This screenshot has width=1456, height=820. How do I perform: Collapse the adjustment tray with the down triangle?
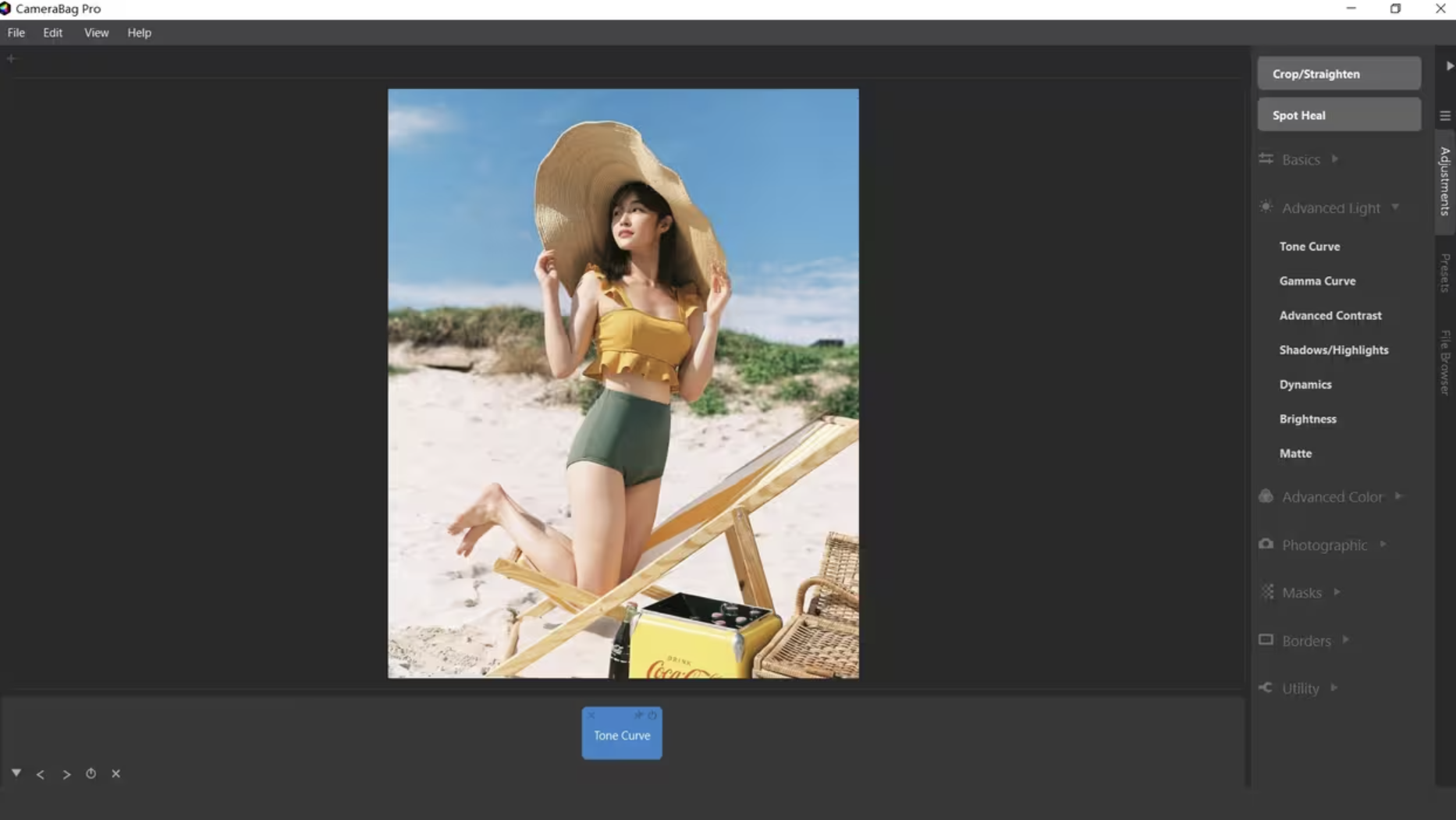16,773
